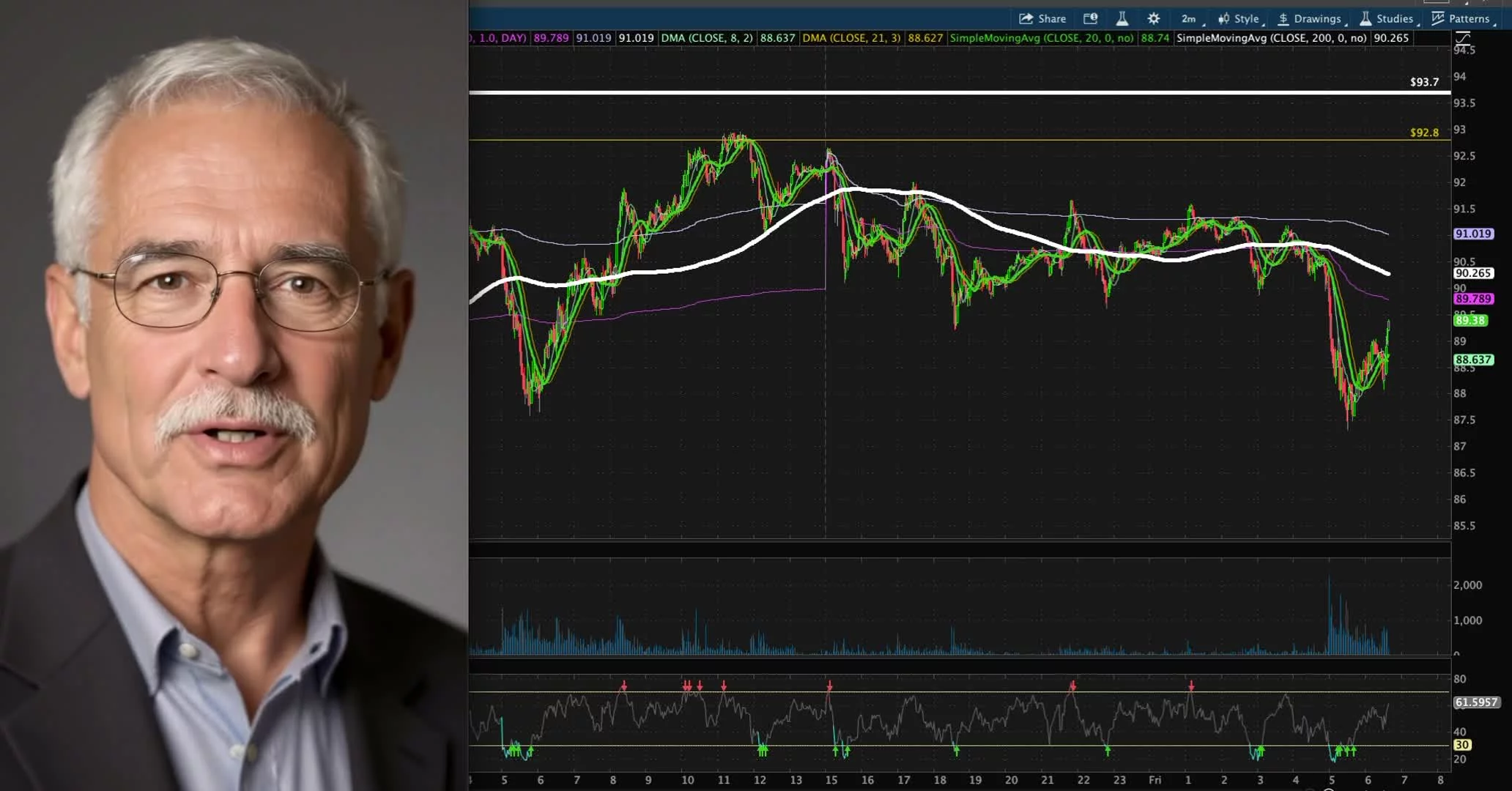Select SimpleMovingAvg 200 study label
The width and height of the screenshot is (1512, 791).
pyautogui.click(x=1271, y=37)
